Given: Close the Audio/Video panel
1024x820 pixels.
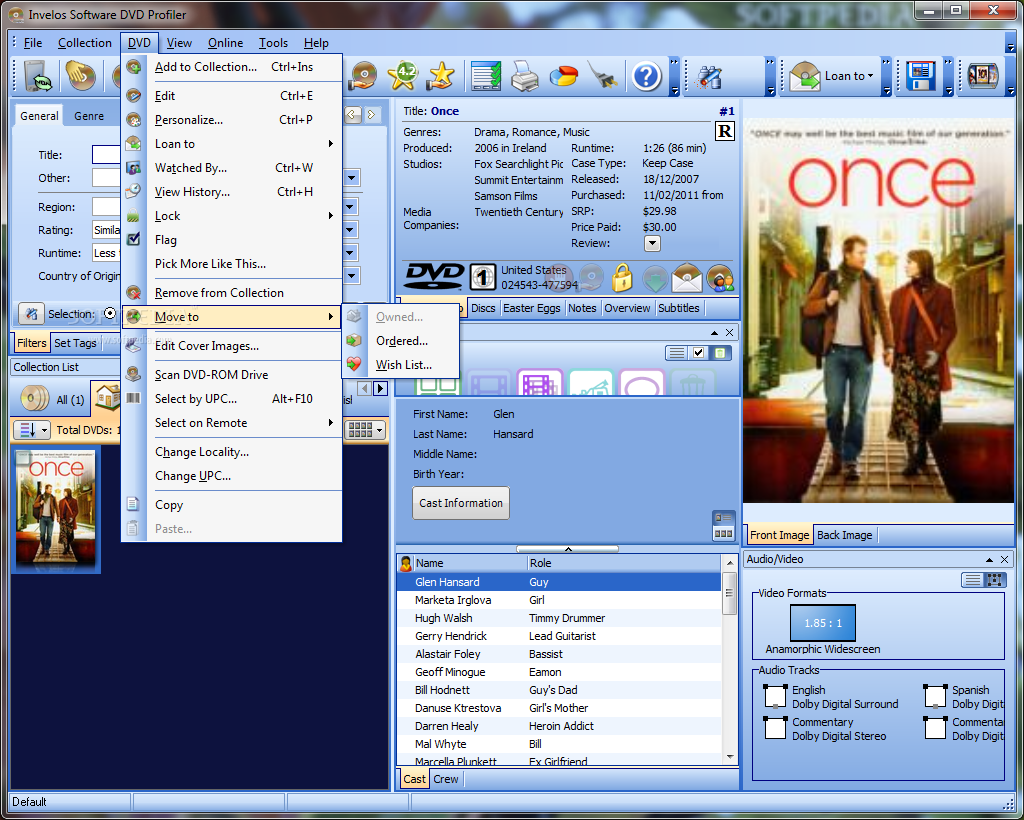Looking at the screenshot, I should 1004,560.
